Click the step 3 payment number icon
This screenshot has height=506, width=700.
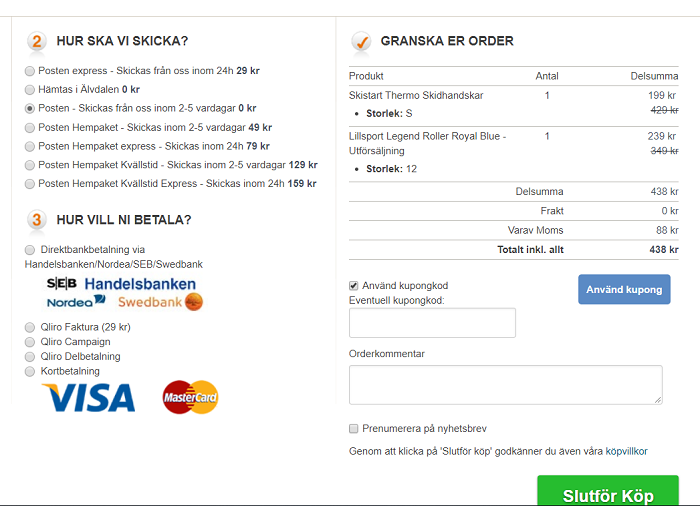[37, 220]
